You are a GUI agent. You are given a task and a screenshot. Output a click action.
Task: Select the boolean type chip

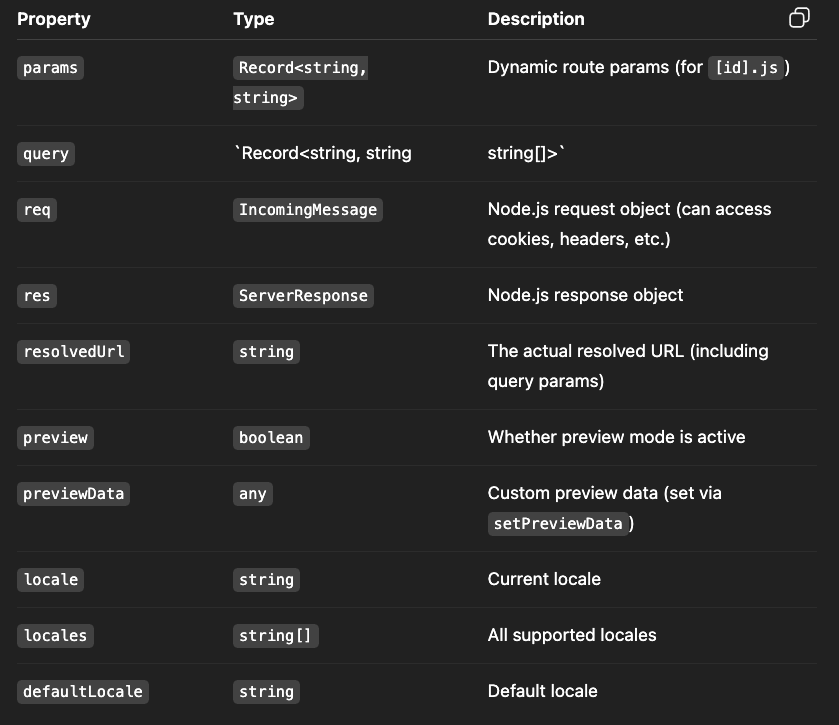(271, 437)
